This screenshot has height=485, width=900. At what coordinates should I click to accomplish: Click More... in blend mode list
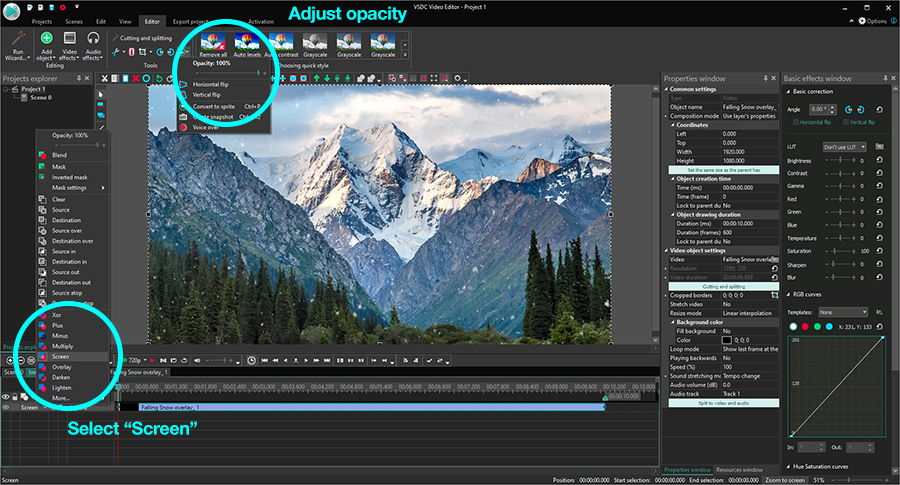click(61, 398)
